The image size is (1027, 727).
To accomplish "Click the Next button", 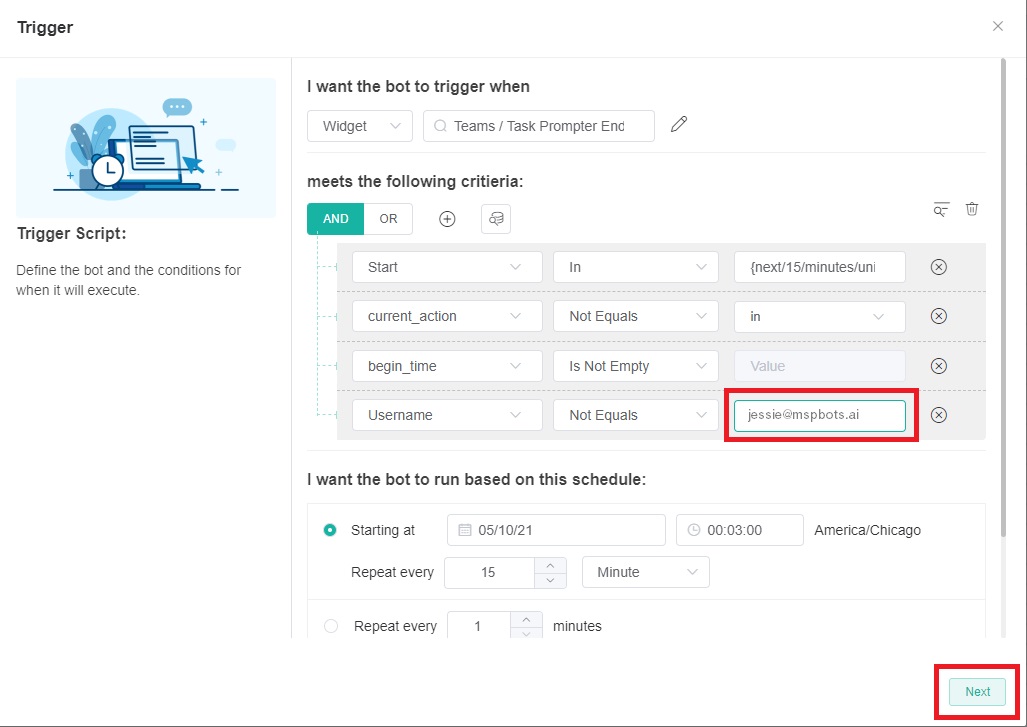I will coord(977,691).
